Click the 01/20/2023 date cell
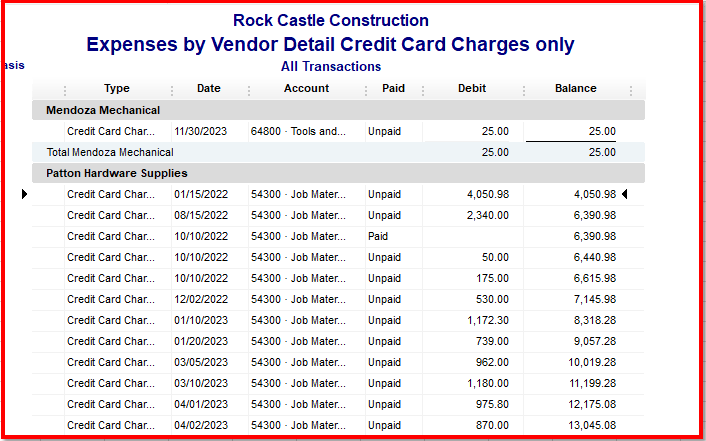This screenshot has height=441, width=706. tap(201, 341)
